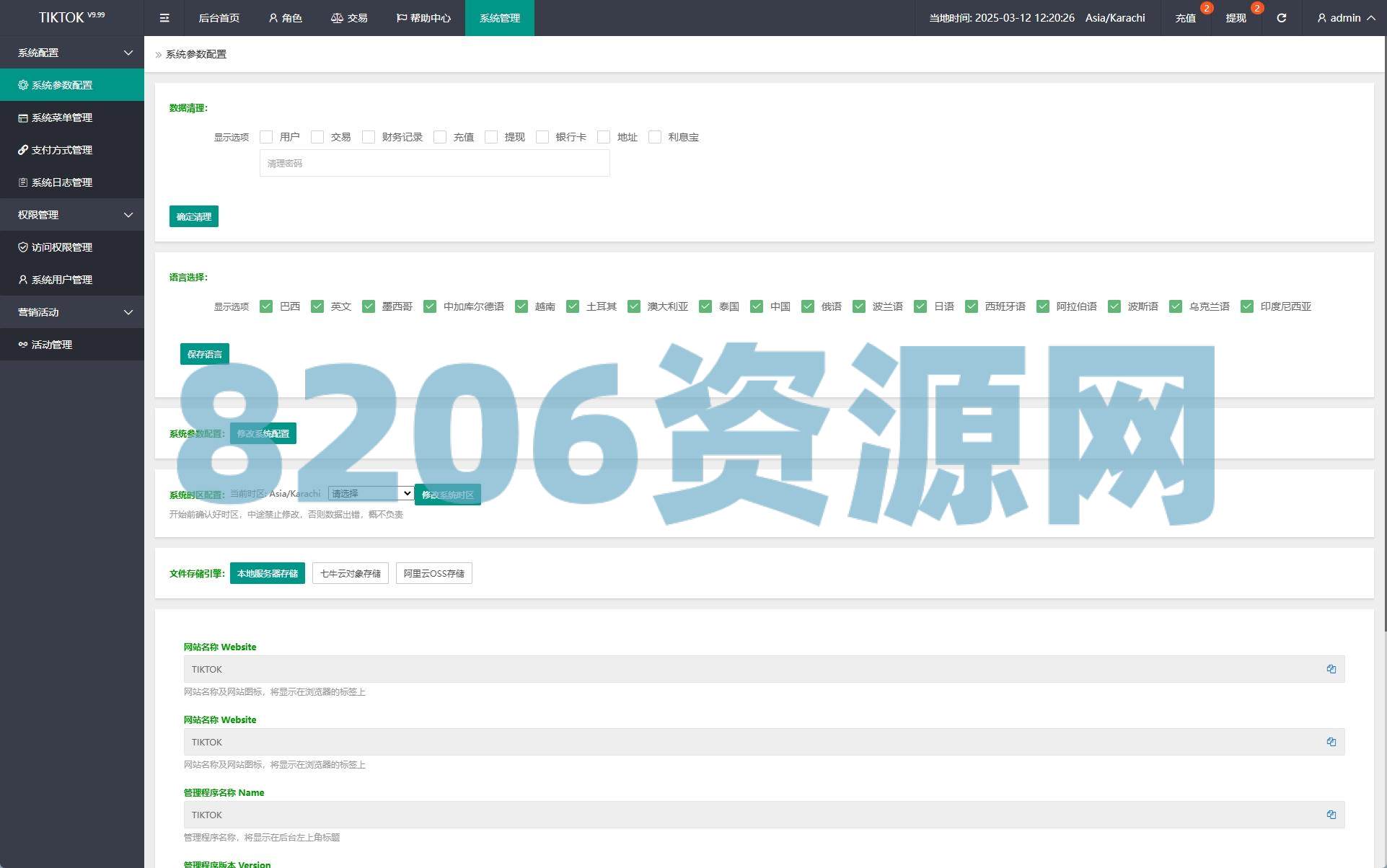Select 七牛云对象存储 storage engine
This screenshot has height=868, width=1387.
tap(351, 573)
